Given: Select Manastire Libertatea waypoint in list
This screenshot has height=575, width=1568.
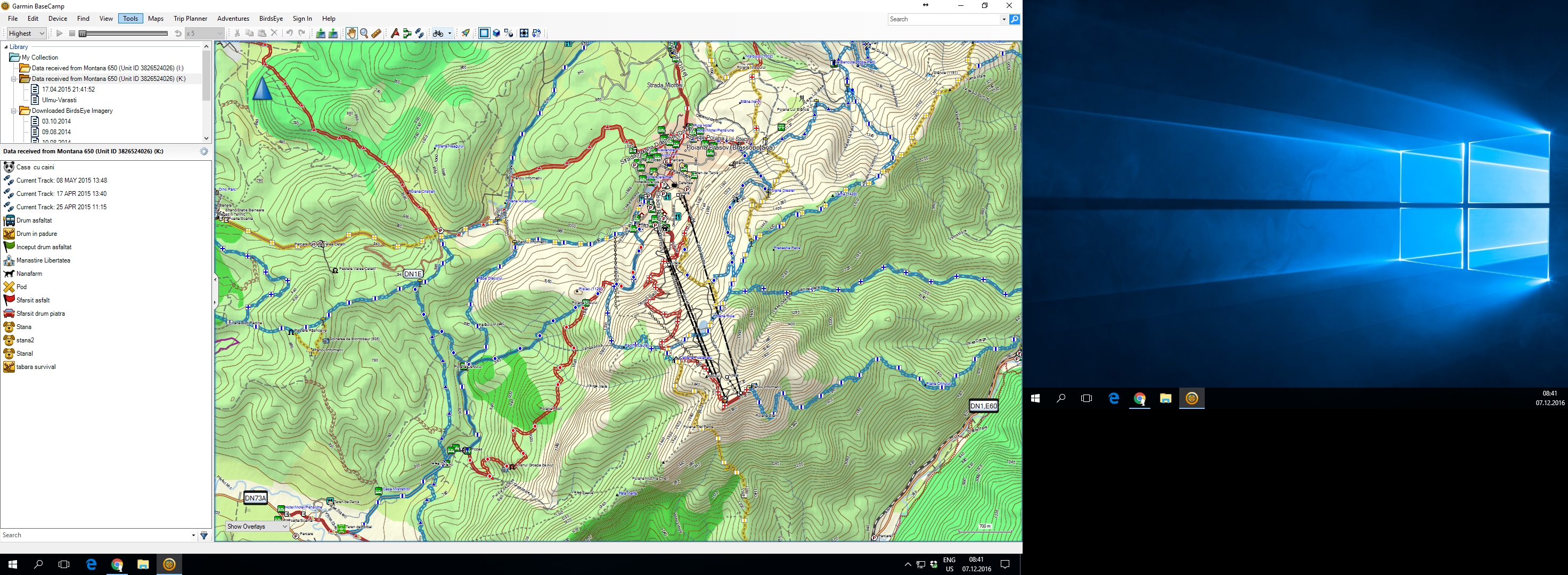Looking at the screenshot, I should click(43, 260).
